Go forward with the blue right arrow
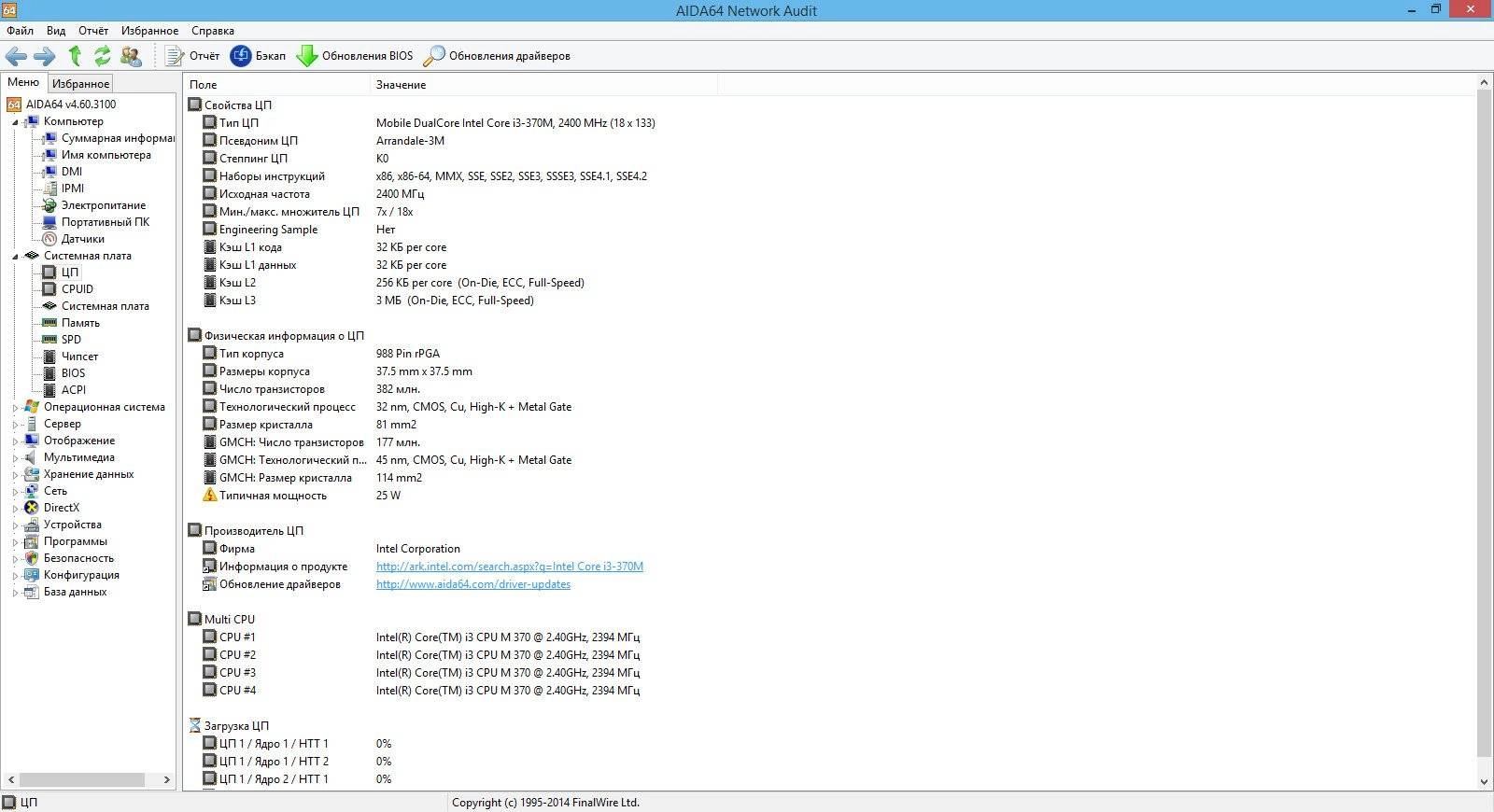 44,56
